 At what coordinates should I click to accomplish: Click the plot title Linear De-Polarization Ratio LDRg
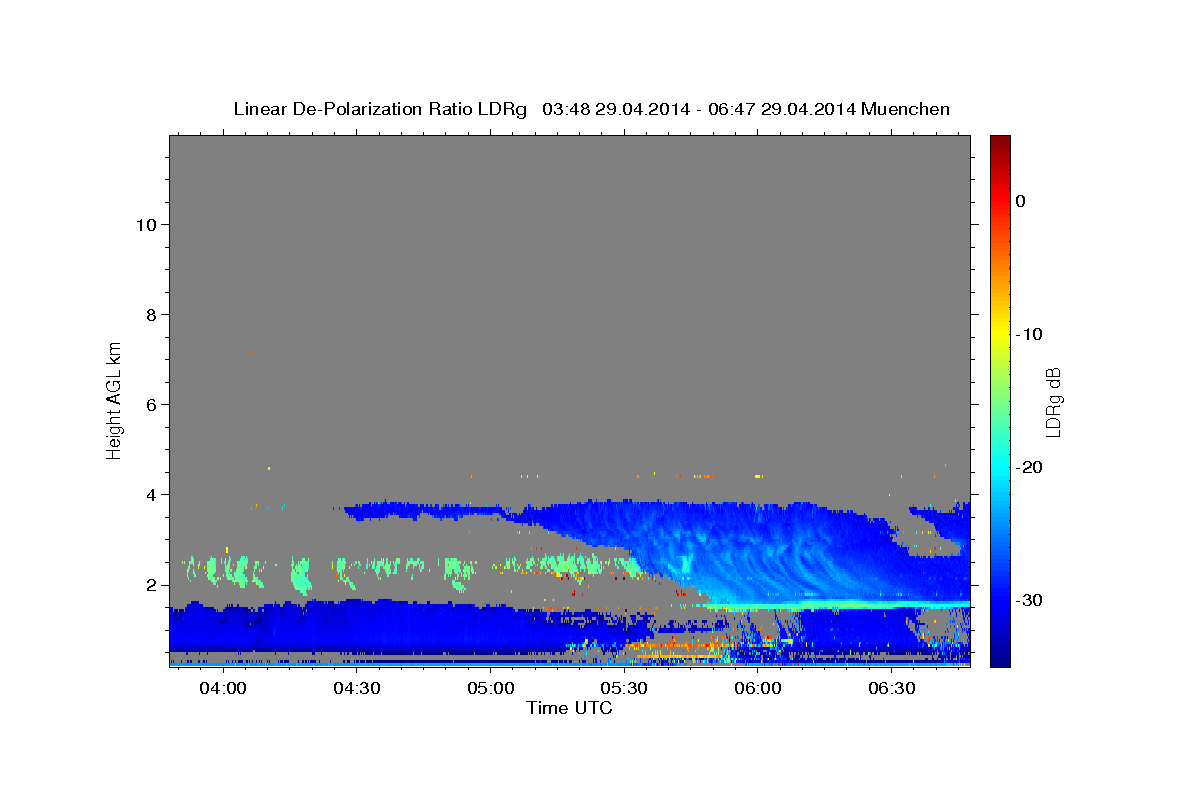[x=380, y=109]
